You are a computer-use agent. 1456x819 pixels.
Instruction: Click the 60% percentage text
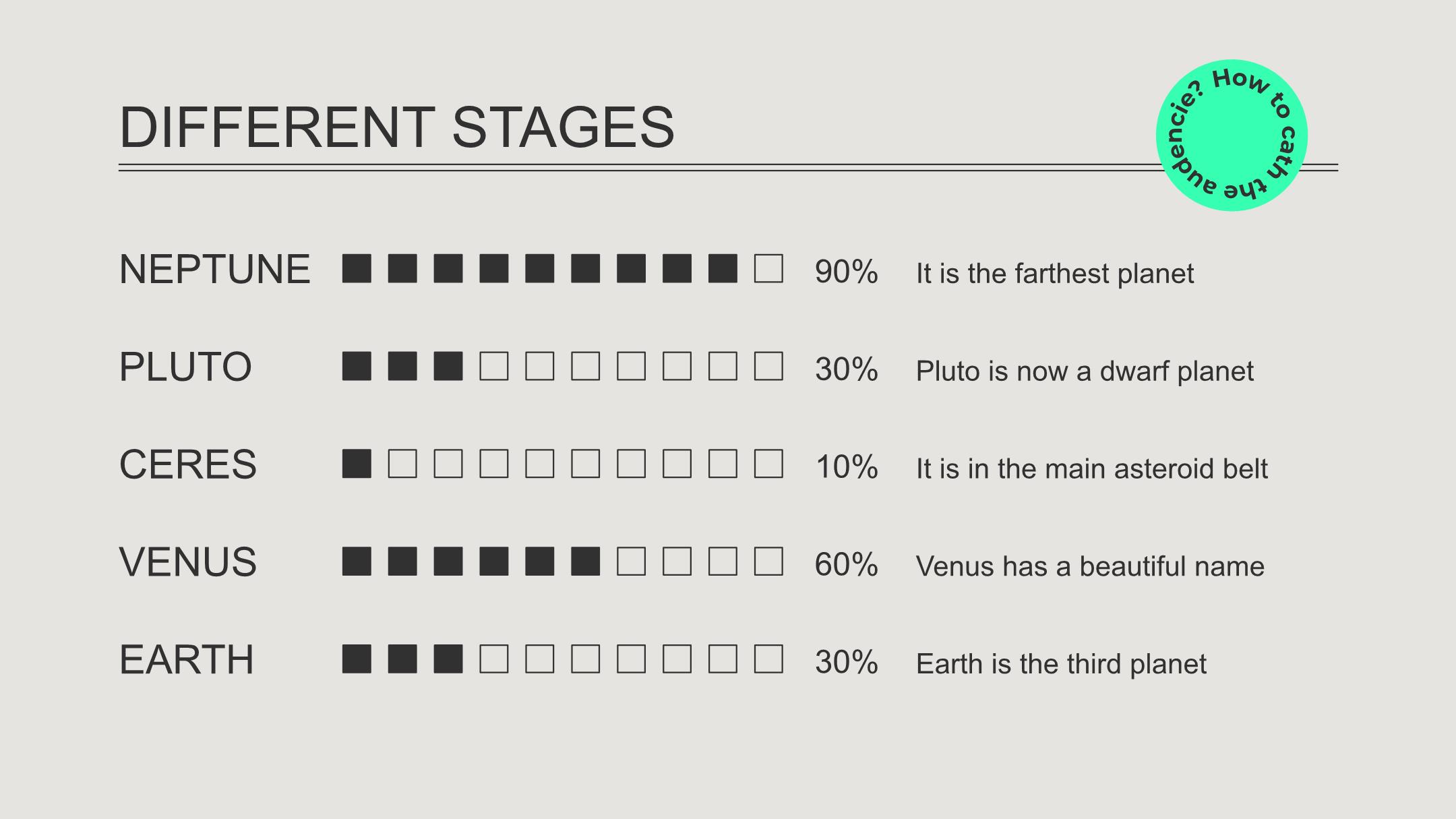click(846, 565)
